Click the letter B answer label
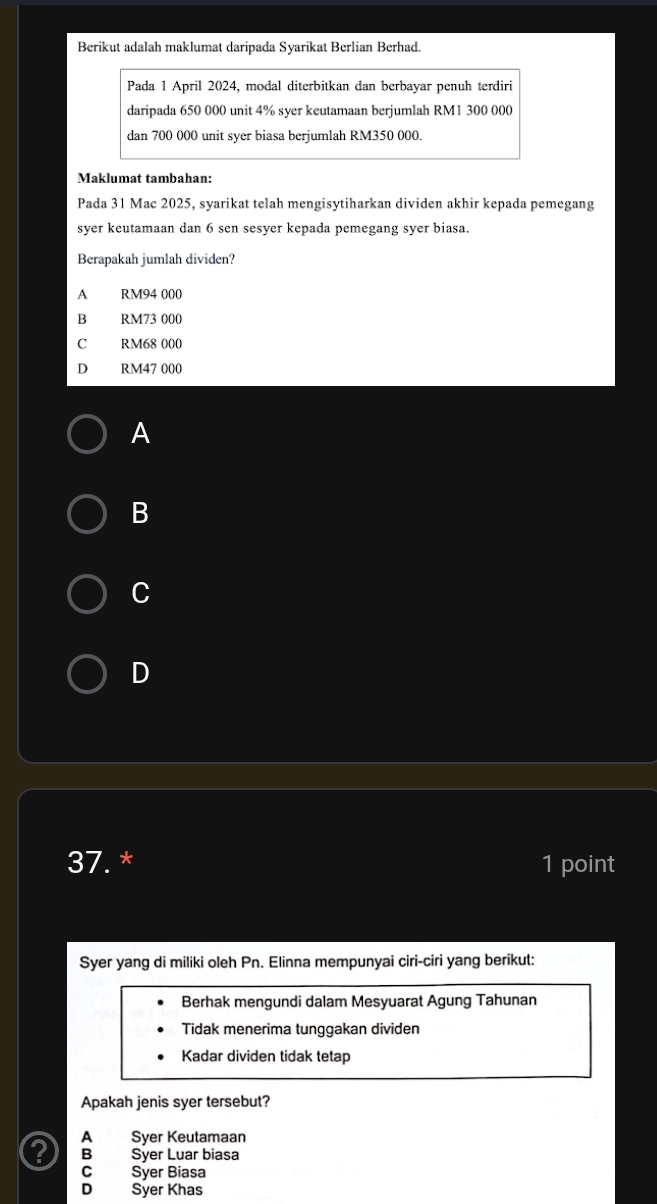This screenshot has height=1204, width=657. click(x=140, y=514)
